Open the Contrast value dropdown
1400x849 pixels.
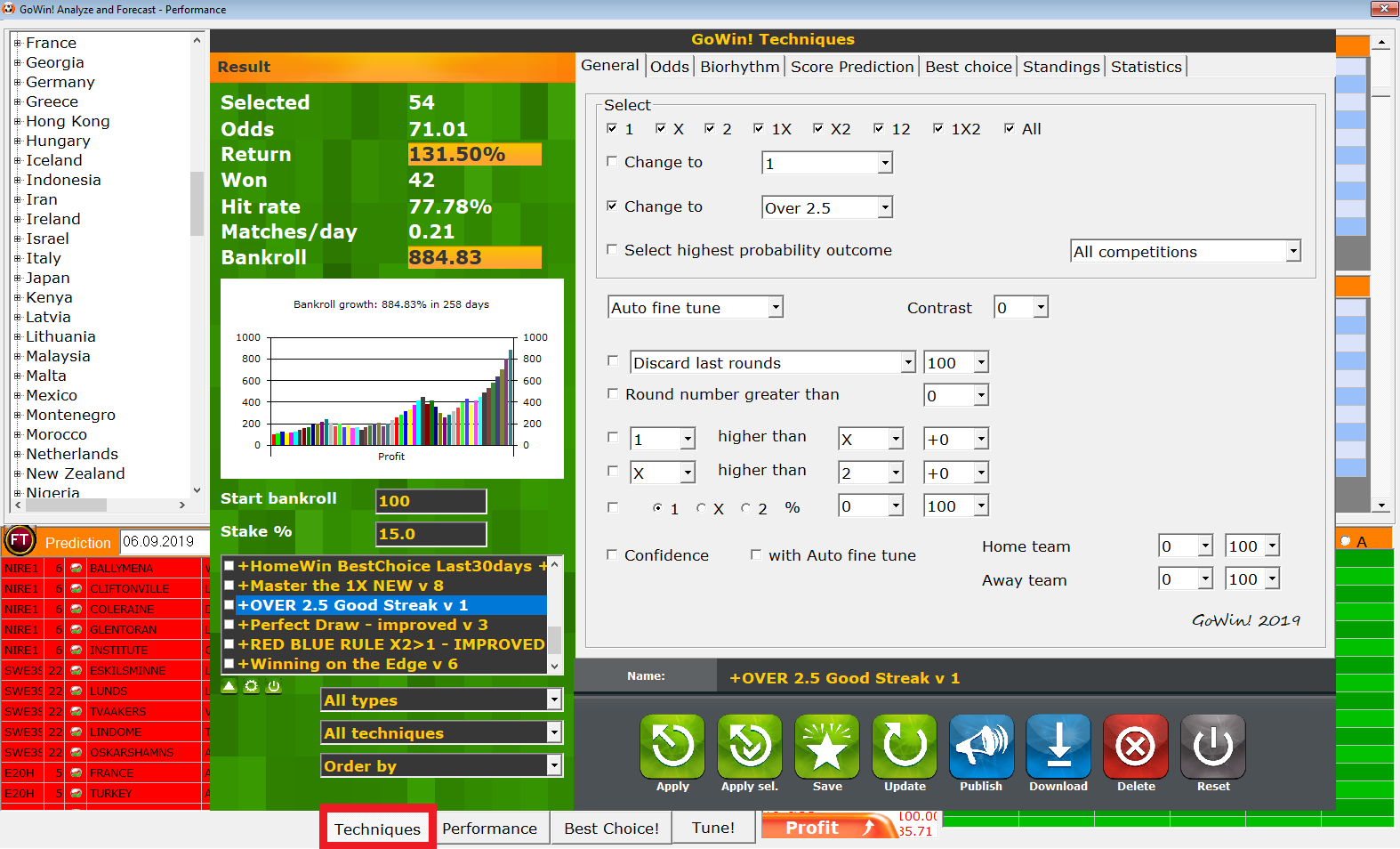click(x=1041, y=307)
